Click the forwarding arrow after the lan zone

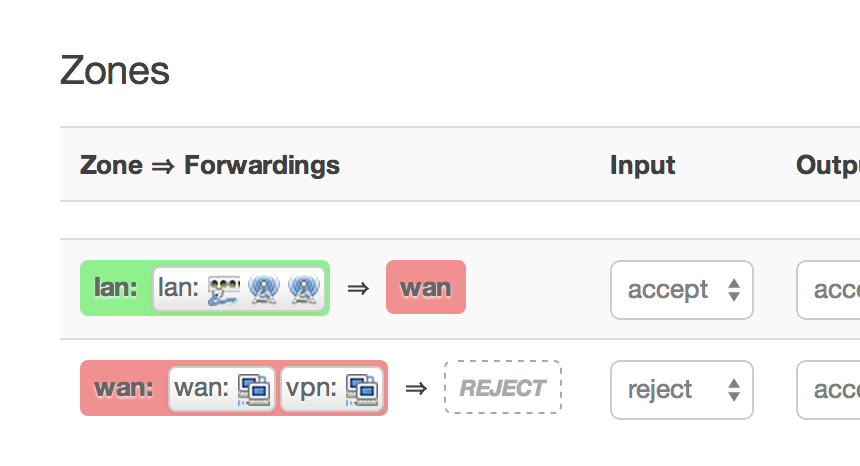[x=358, y=289]
